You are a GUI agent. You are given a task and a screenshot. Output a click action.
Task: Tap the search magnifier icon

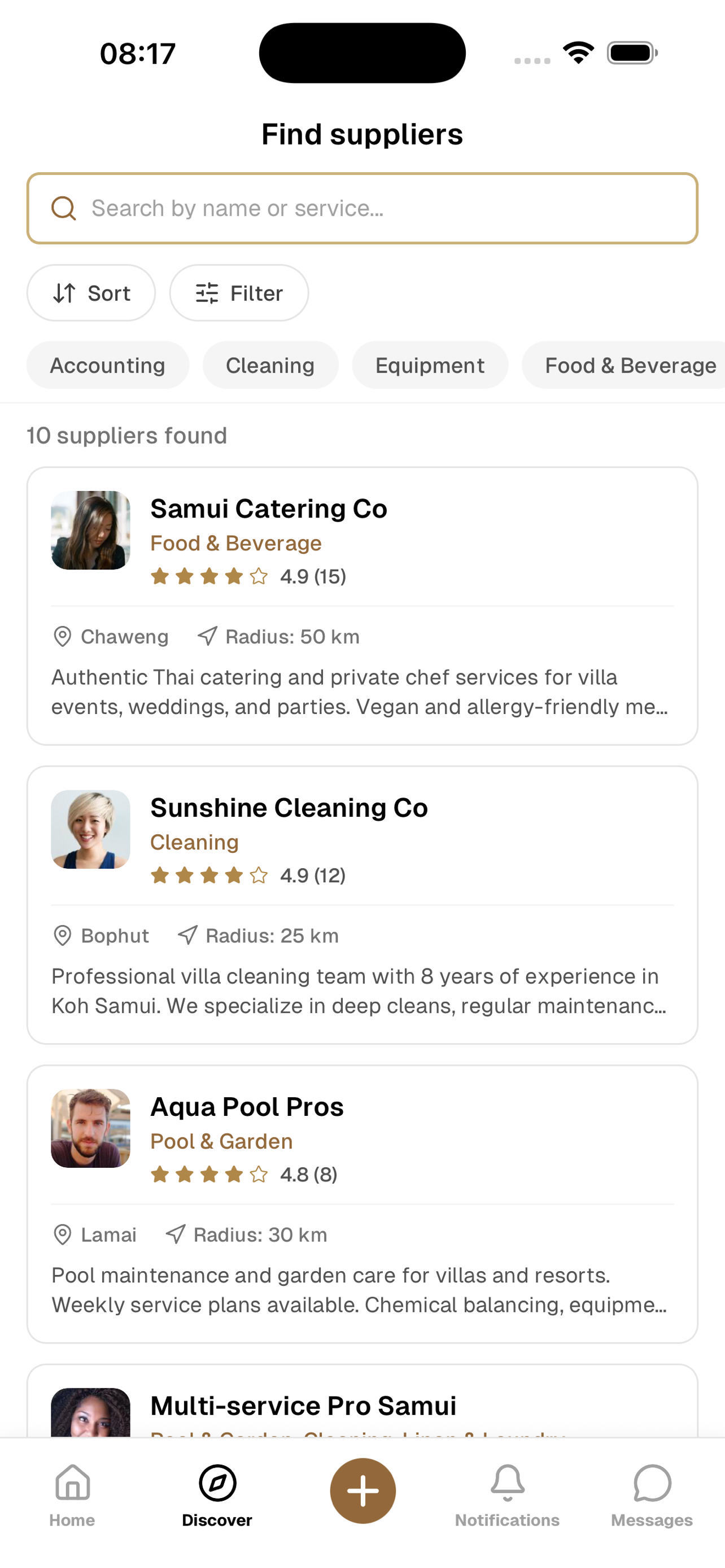[x=63, y=208]
